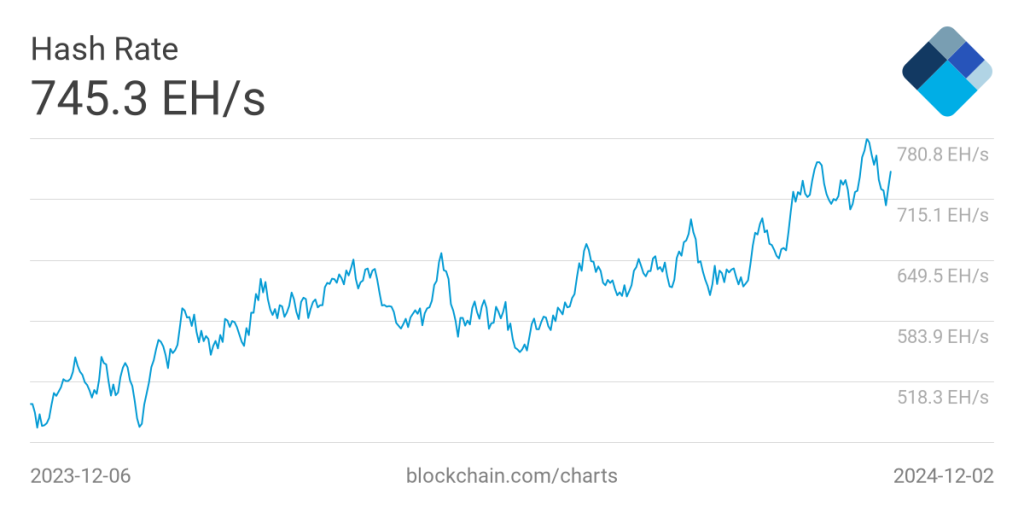Click the 518.3 EH/s axis label
This screenshot has width=1024, height=512.
(943, 397)
